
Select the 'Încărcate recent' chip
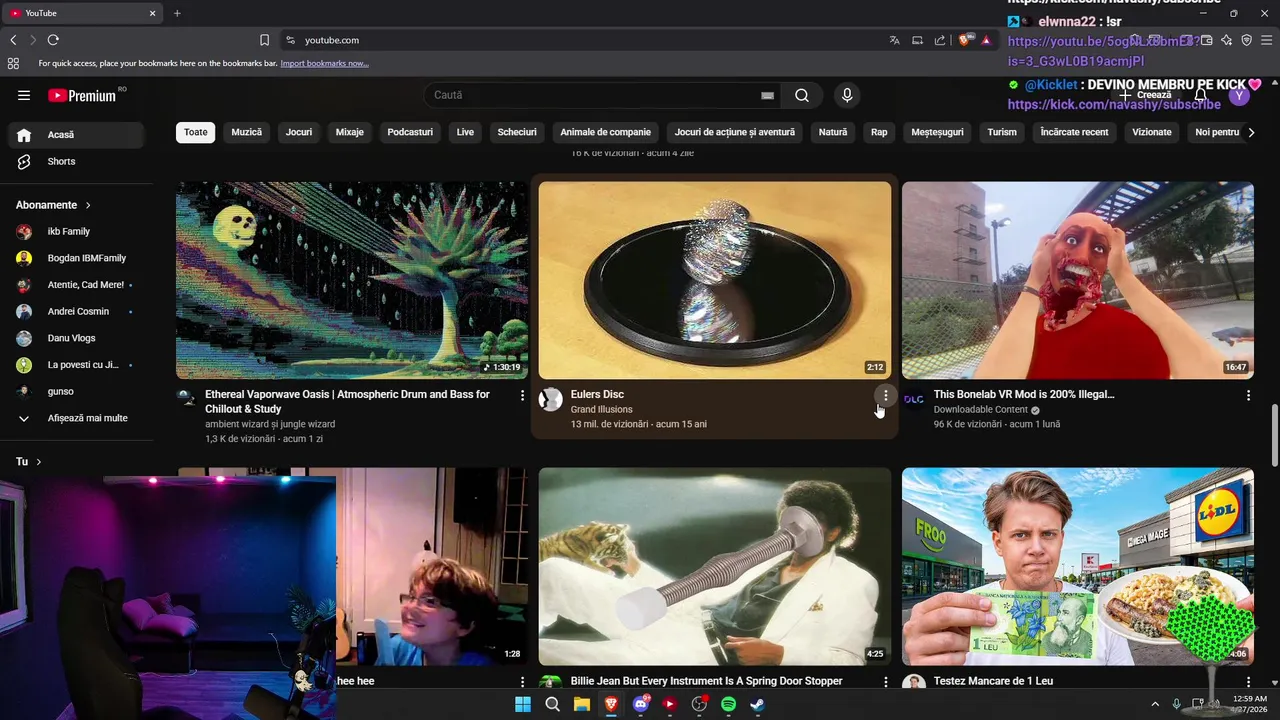point(1074,132)
